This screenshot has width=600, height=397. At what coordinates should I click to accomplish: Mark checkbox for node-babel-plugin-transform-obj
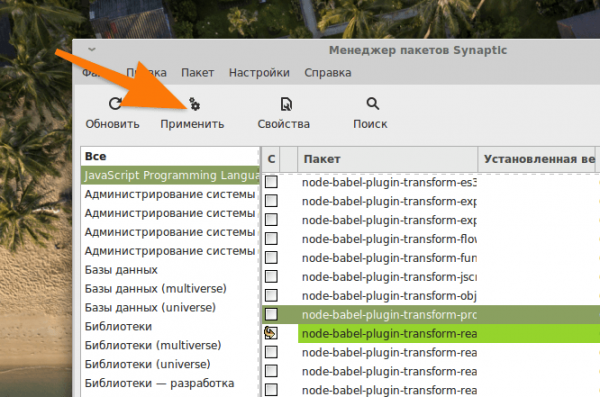pyautogui.click(x=271, y=296)
